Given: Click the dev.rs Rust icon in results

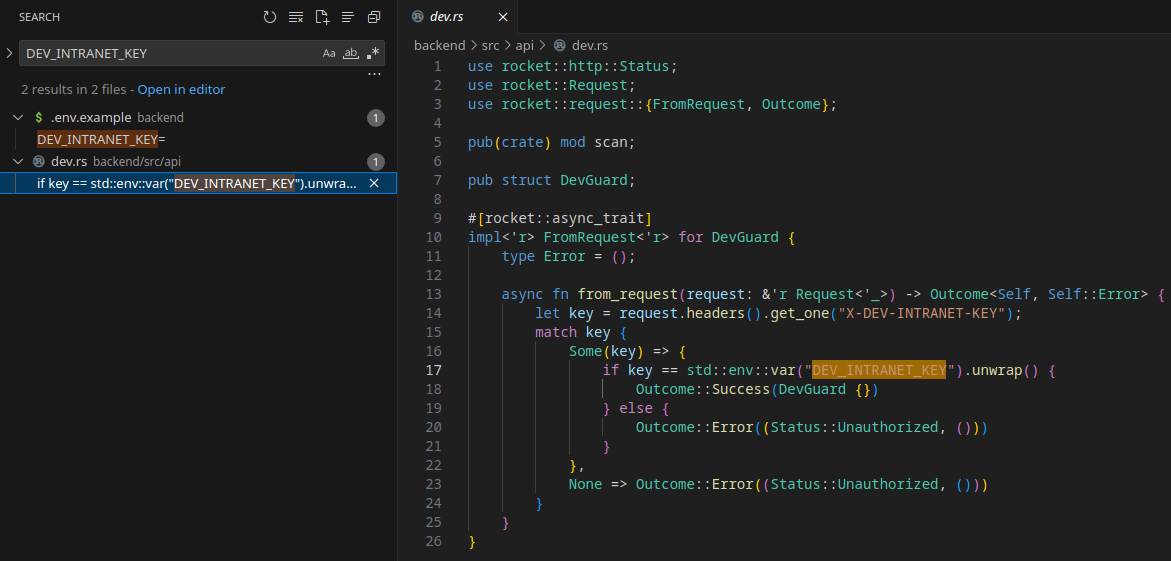Looking at the screenshot, I should (39, 161).
